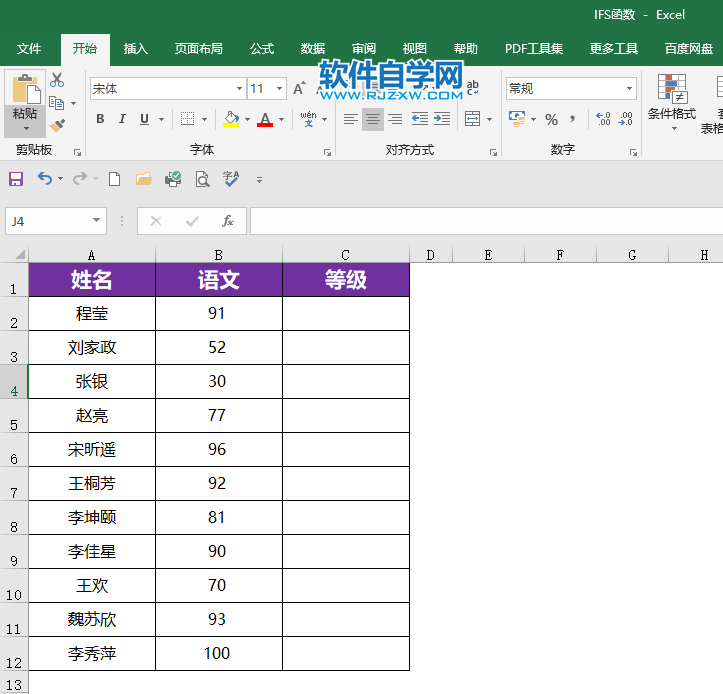Click the formula bar input
This screenshot has height=694, width=723.
click(486, 221)
